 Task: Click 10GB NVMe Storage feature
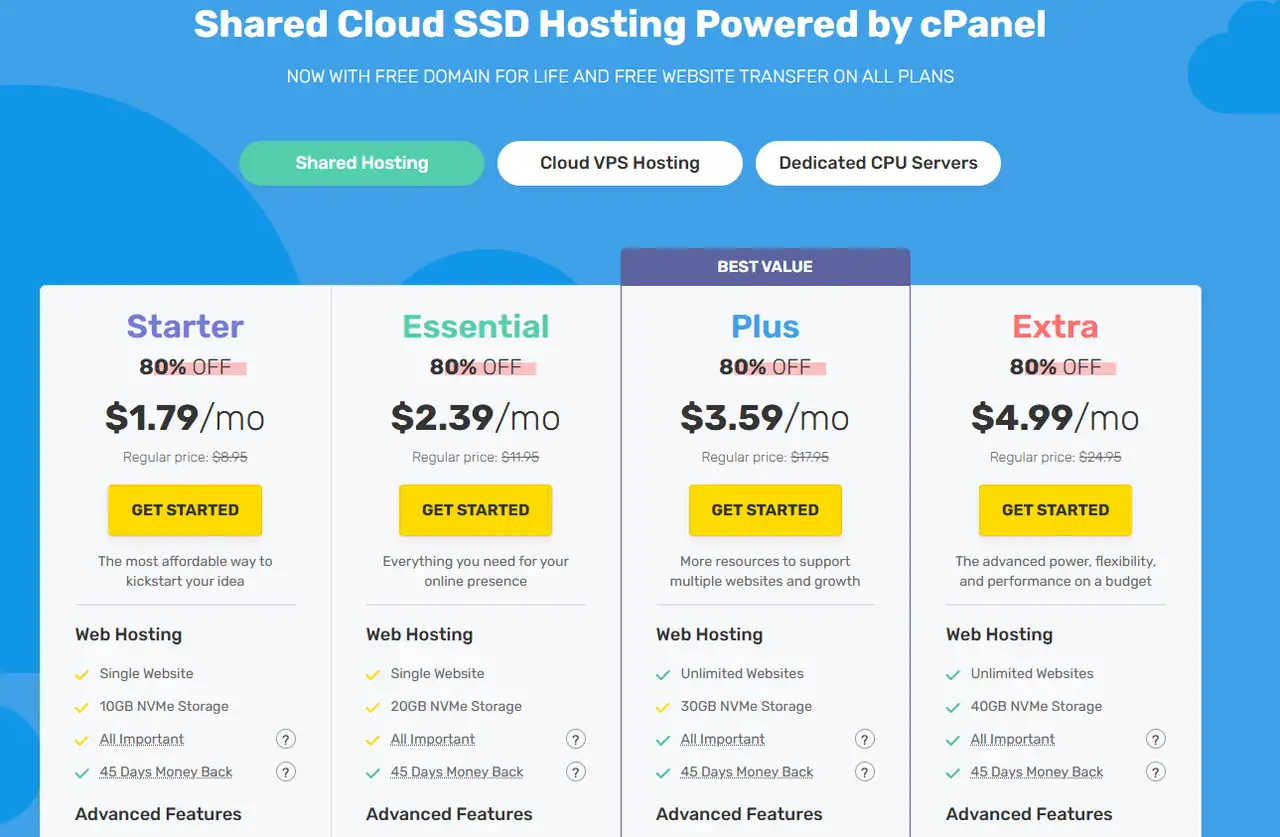164,706
